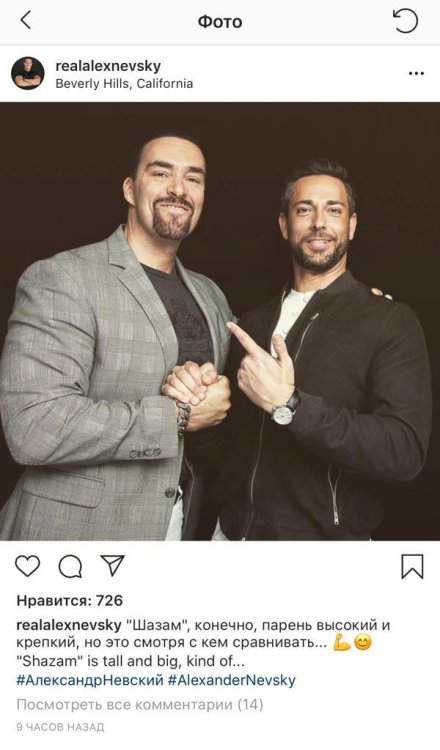
Task: Tap the main post photo
Action: [220, 321]
